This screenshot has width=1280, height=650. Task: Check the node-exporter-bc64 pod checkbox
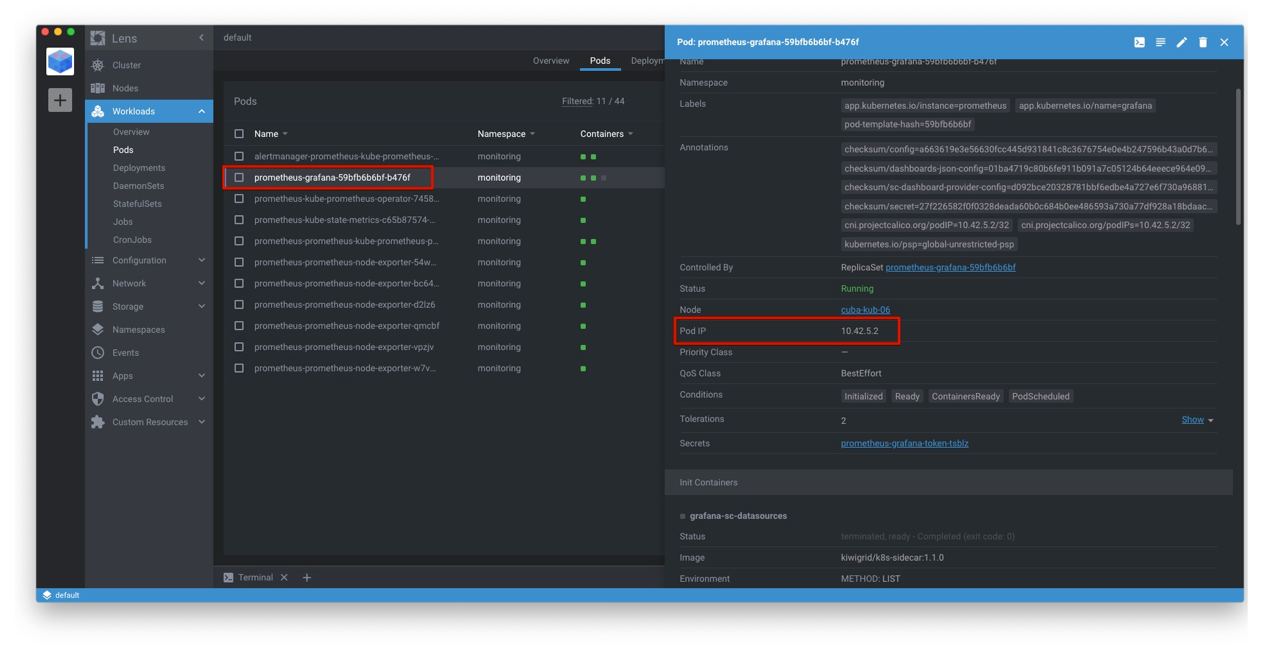point(239,283)
